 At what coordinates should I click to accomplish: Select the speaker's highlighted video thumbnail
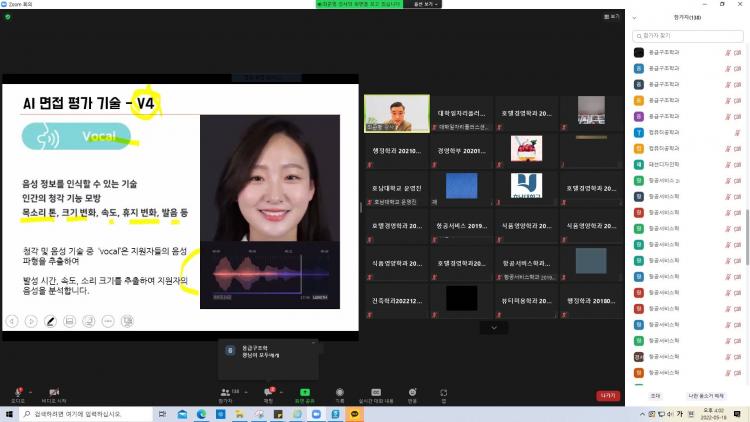(x=396, y=112)
